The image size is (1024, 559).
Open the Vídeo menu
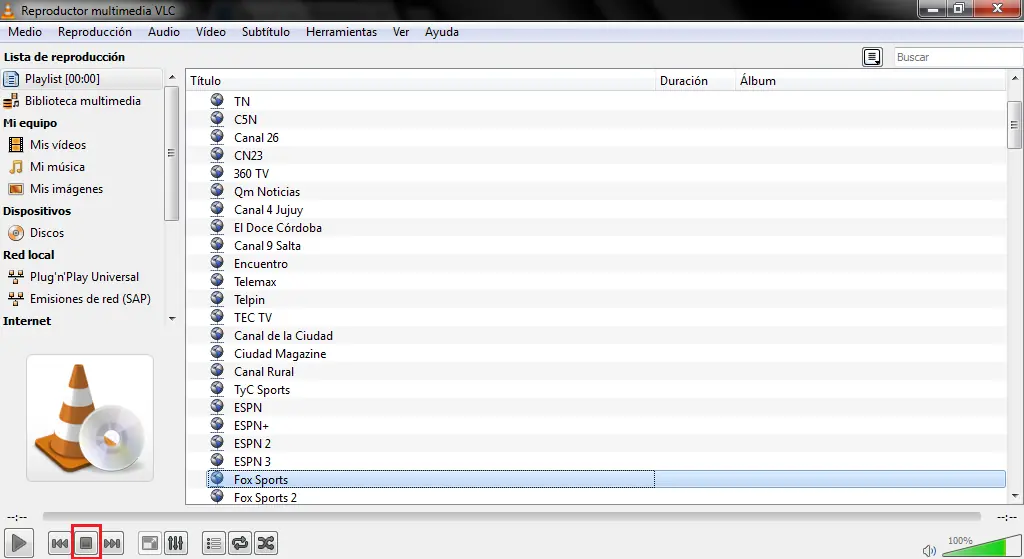tap(210, 32)
